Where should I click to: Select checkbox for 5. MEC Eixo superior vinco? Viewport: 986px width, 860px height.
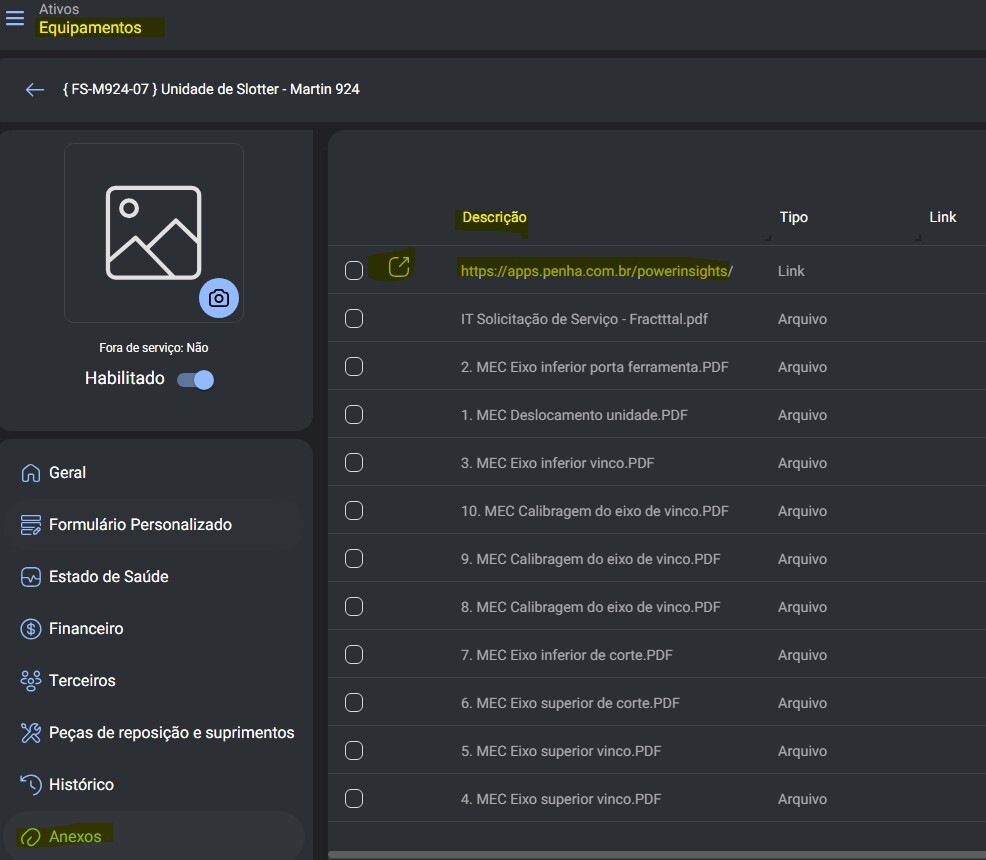(x=354, y=751)
